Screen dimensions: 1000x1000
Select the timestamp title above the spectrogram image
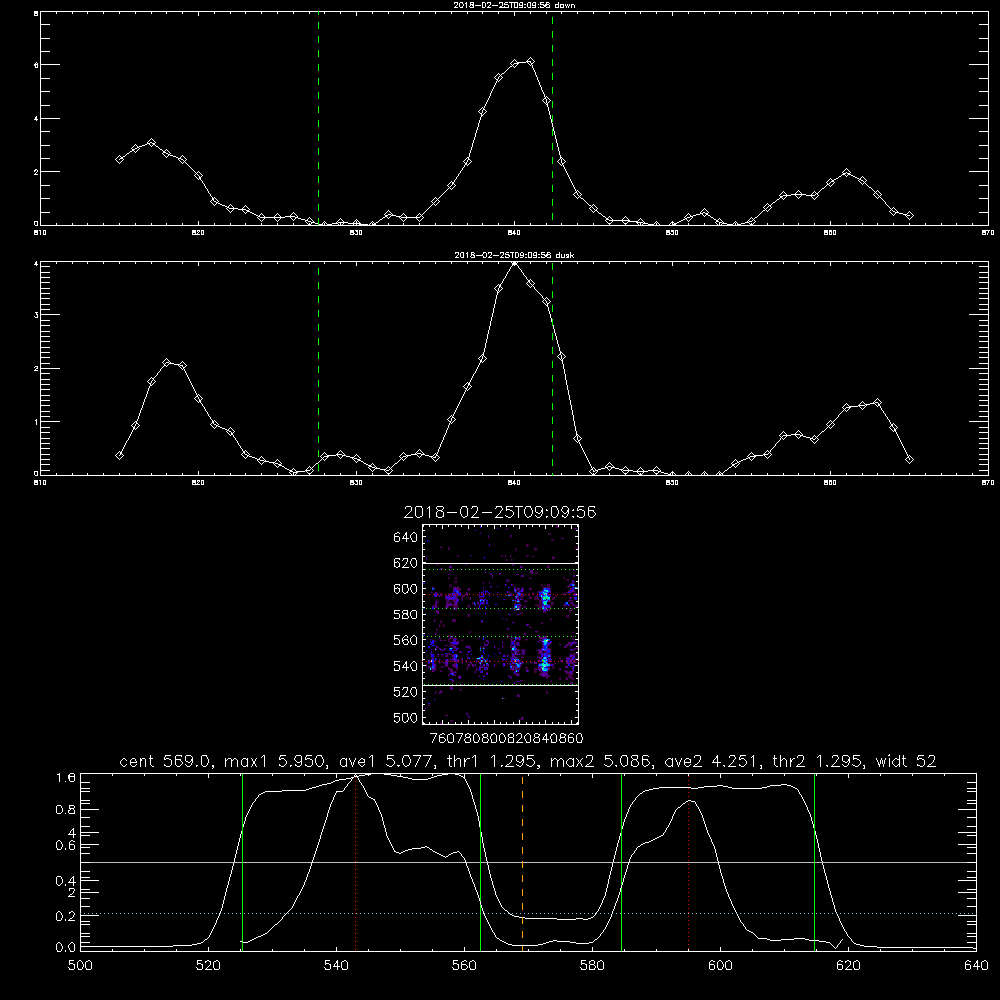coord(500,512)
